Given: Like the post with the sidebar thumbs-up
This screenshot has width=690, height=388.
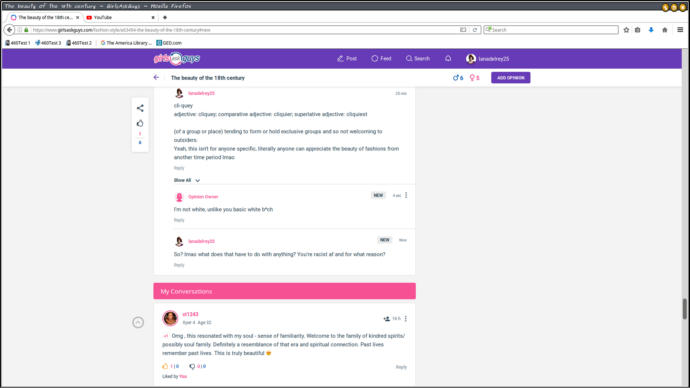Looking at the screenshot, I should pos(140,124).
